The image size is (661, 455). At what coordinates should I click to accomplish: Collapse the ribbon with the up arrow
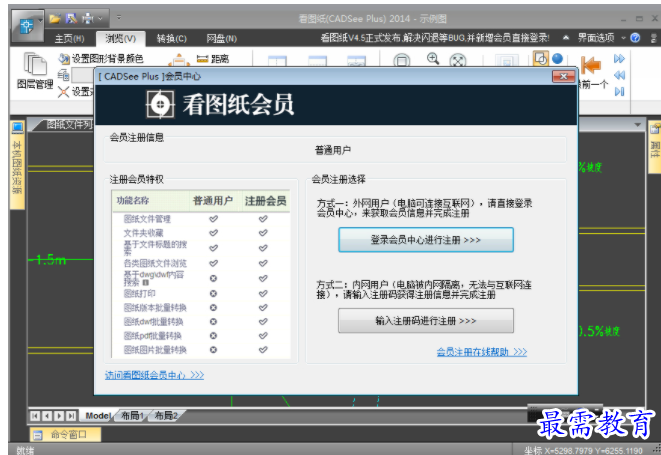point(566,38)
